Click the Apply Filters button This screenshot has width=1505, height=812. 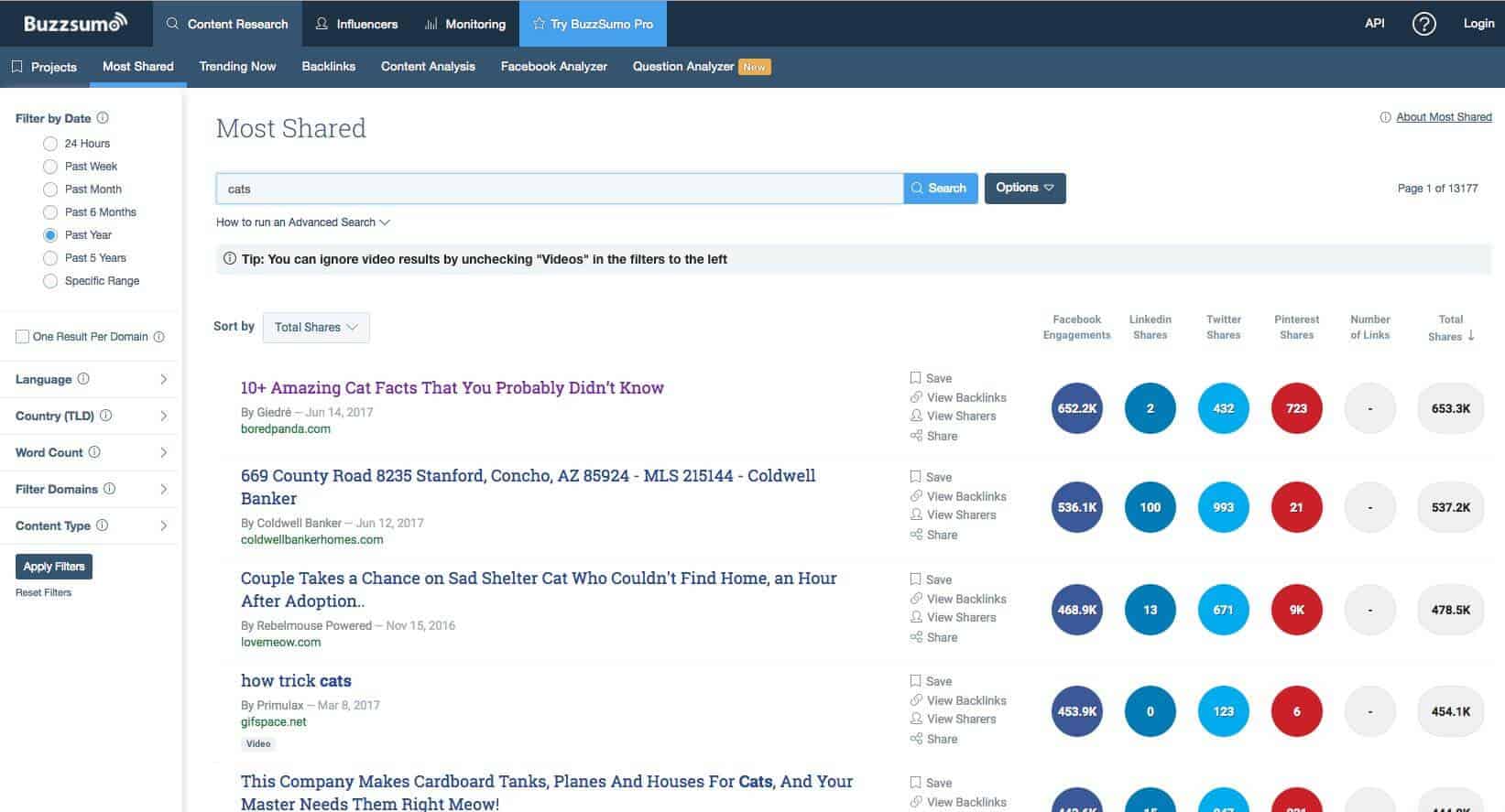tap(54, 567)
